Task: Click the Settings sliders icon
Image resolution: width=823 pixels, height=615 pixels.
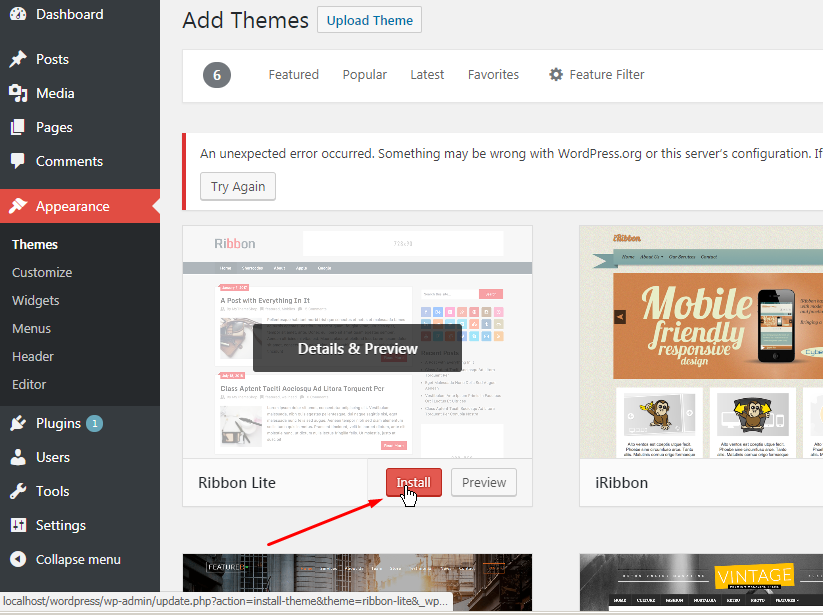Action: pos(18,525)
